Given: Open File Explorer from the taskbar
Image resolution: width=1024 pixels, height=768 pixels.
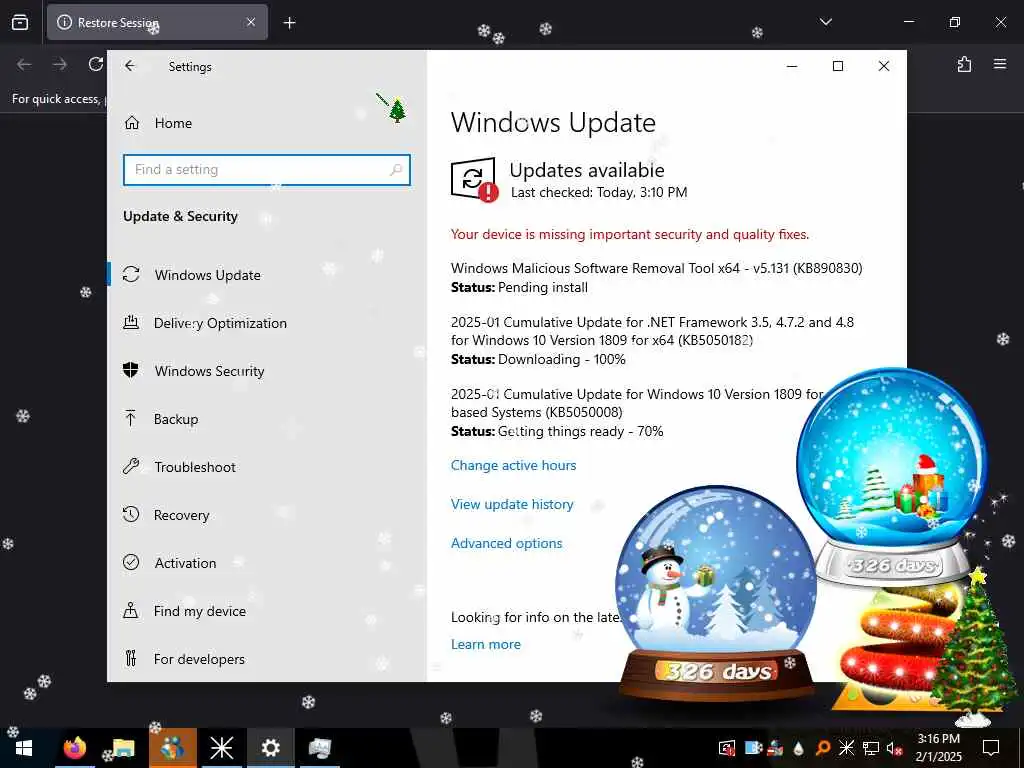Looking at the screenshot, I should pyautogui.click(x=123, y=748).
